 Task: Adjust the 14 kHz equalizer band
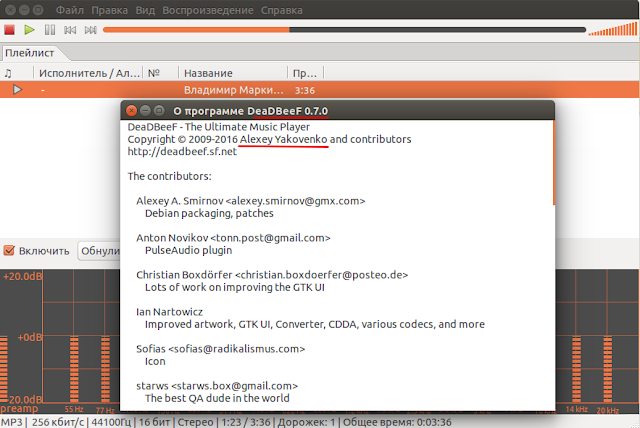pos(576,367)
